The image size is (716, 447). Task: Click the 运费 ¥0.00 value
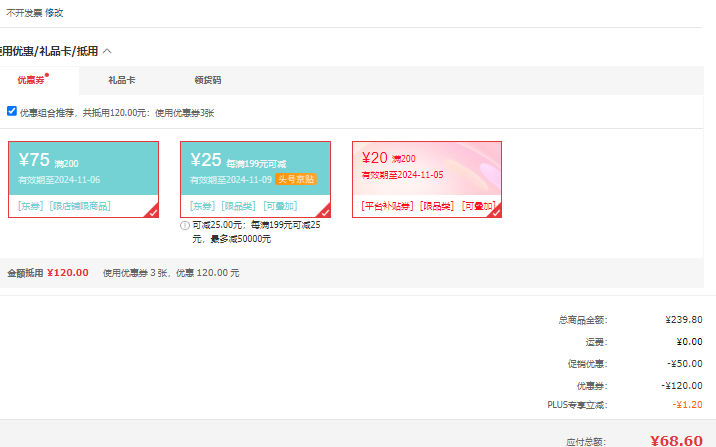tap(690, 342)
